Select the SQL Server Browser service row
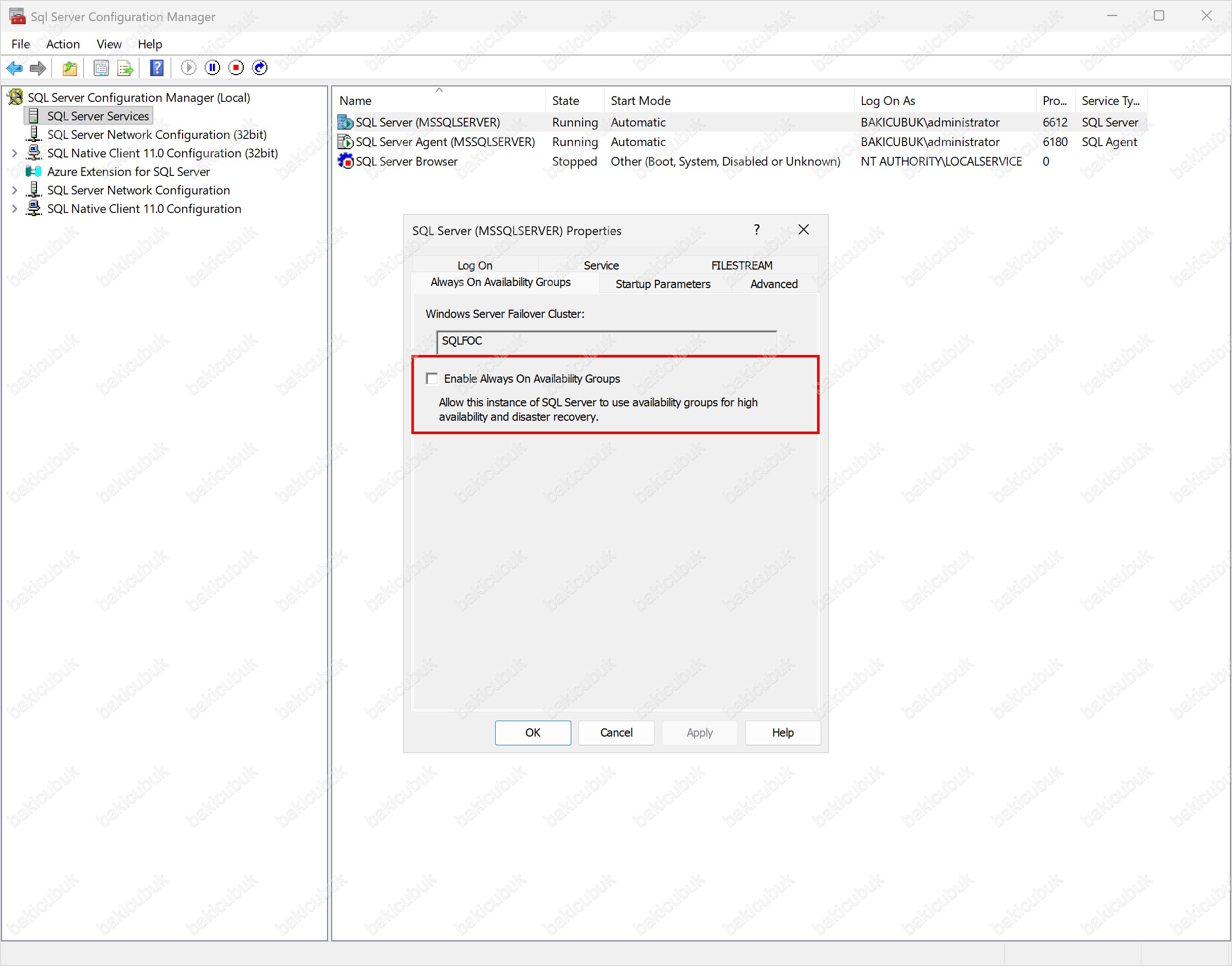Image resolution: width=1232 pixels, height=966 pixels. (x=406, y=162)
